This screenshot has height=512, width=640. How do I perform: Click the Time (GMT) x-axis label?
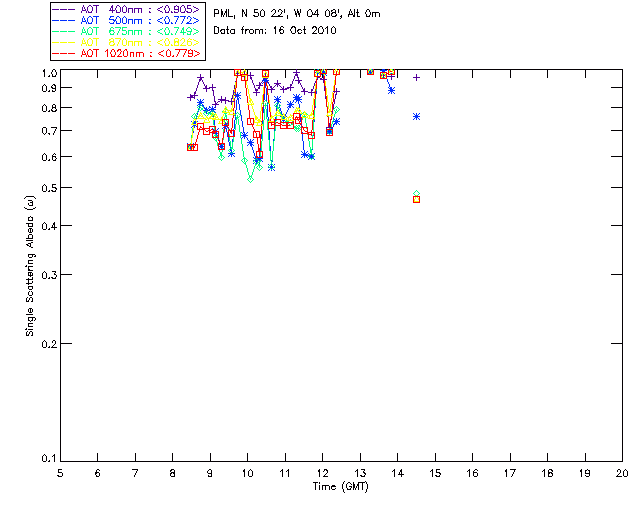(x=341, y=487)
